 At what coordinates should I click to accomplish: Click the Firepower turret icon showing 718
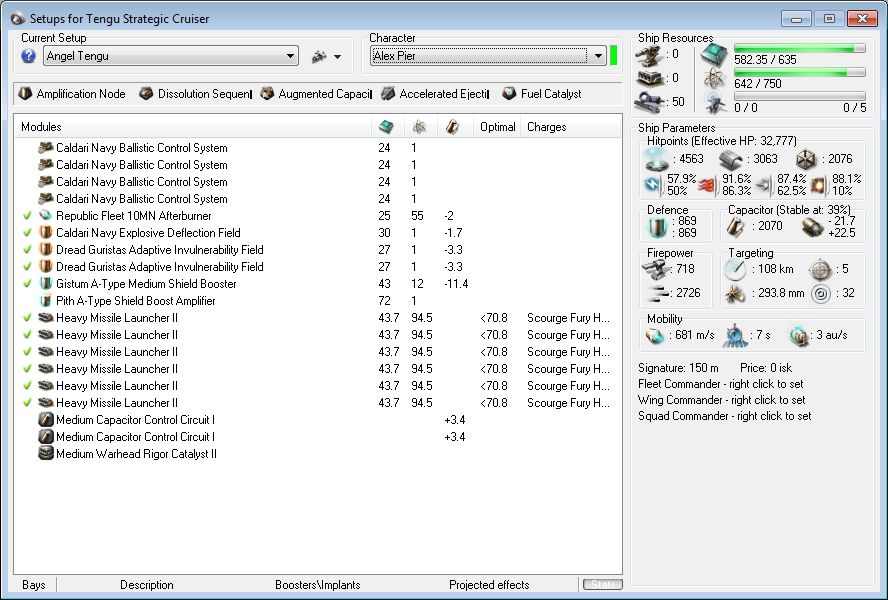655,269
